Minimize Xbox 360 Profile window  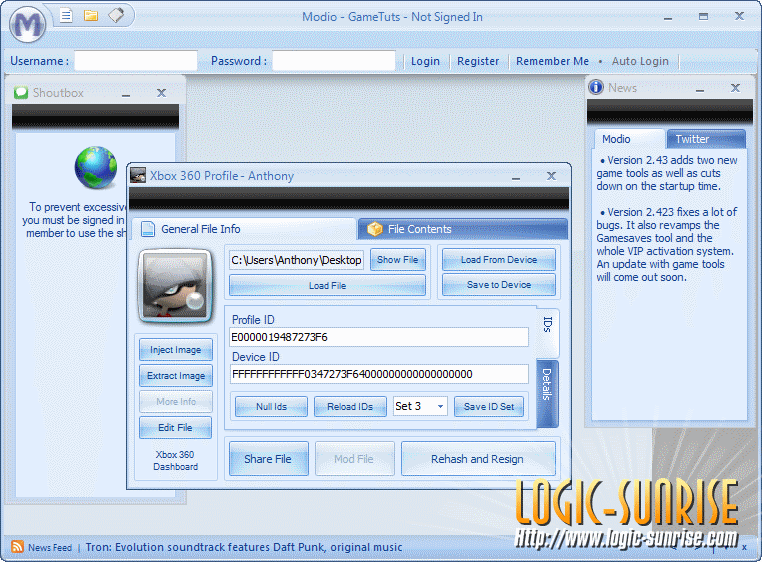pos(516,178)
